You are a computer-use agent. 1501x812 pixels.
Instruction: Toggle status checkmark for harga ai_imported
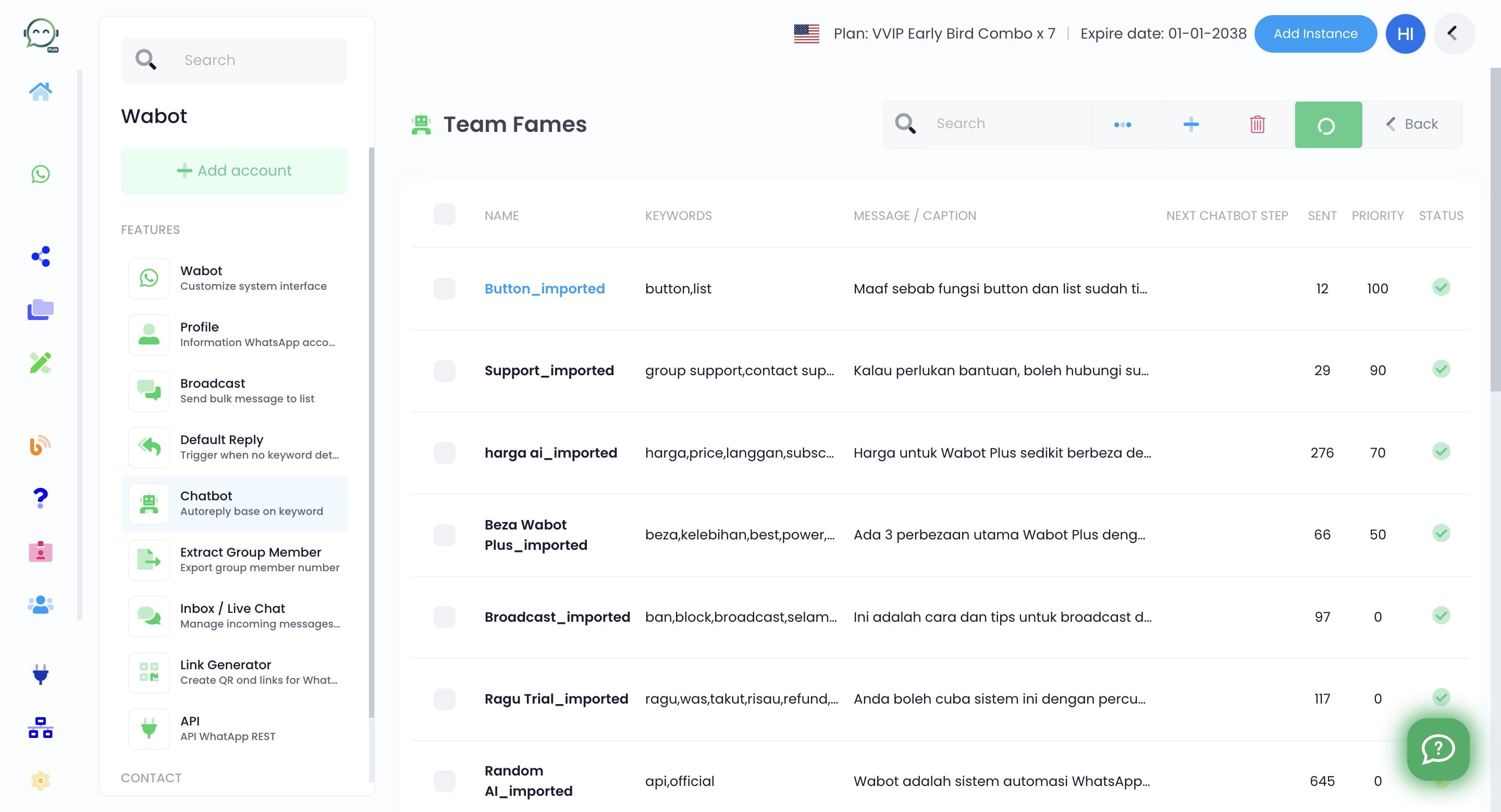pyautogui.click(x=1441, y=451)
